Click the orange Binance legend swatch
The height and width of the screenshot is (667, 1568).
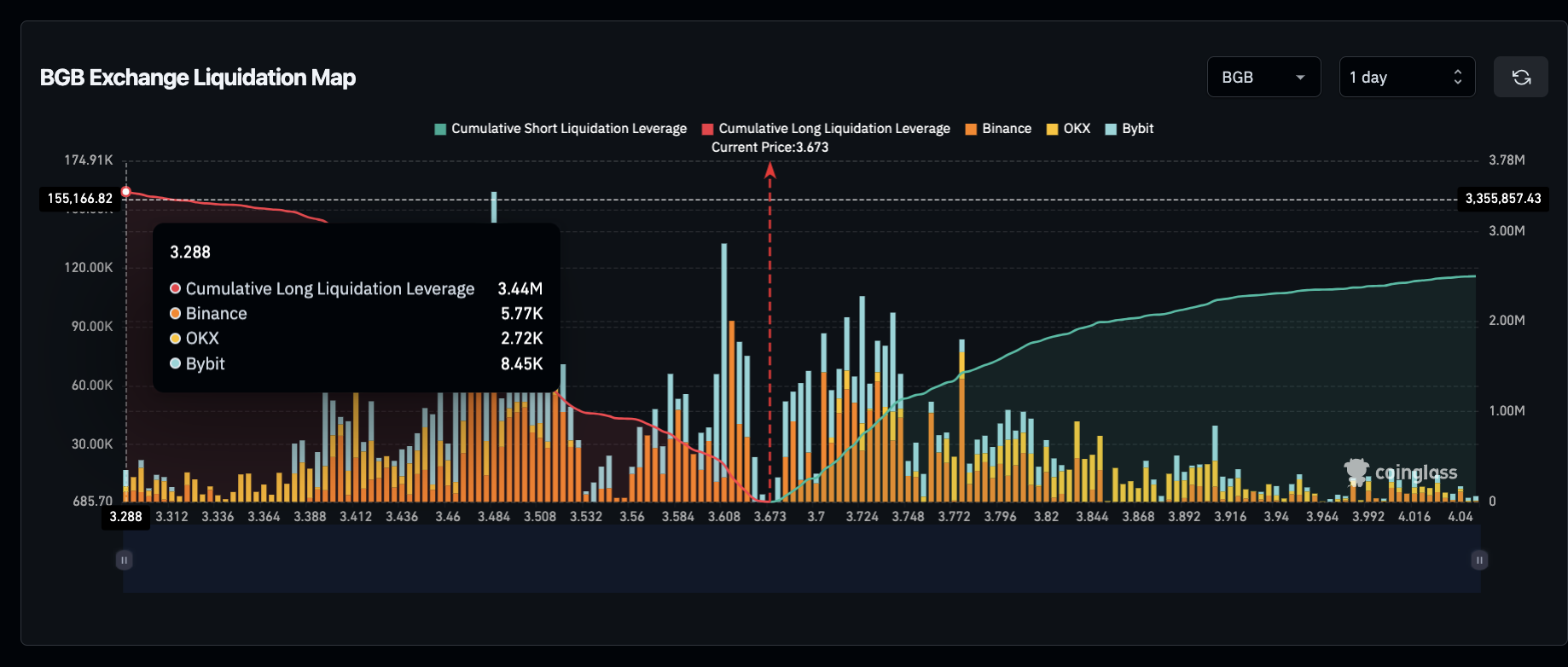coord(971,130)
